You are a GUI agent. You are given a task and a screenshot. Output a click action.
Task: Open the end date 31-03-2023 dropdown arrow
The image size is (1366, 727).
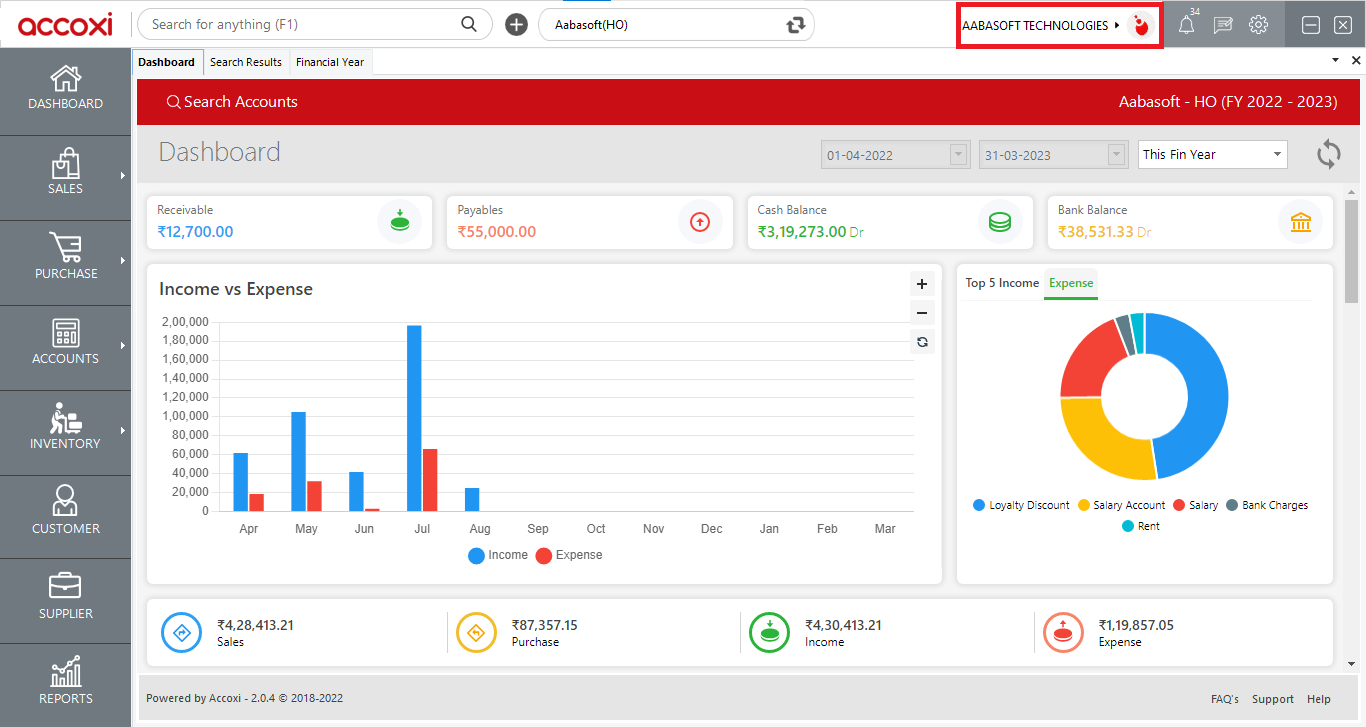(1117, 154)
